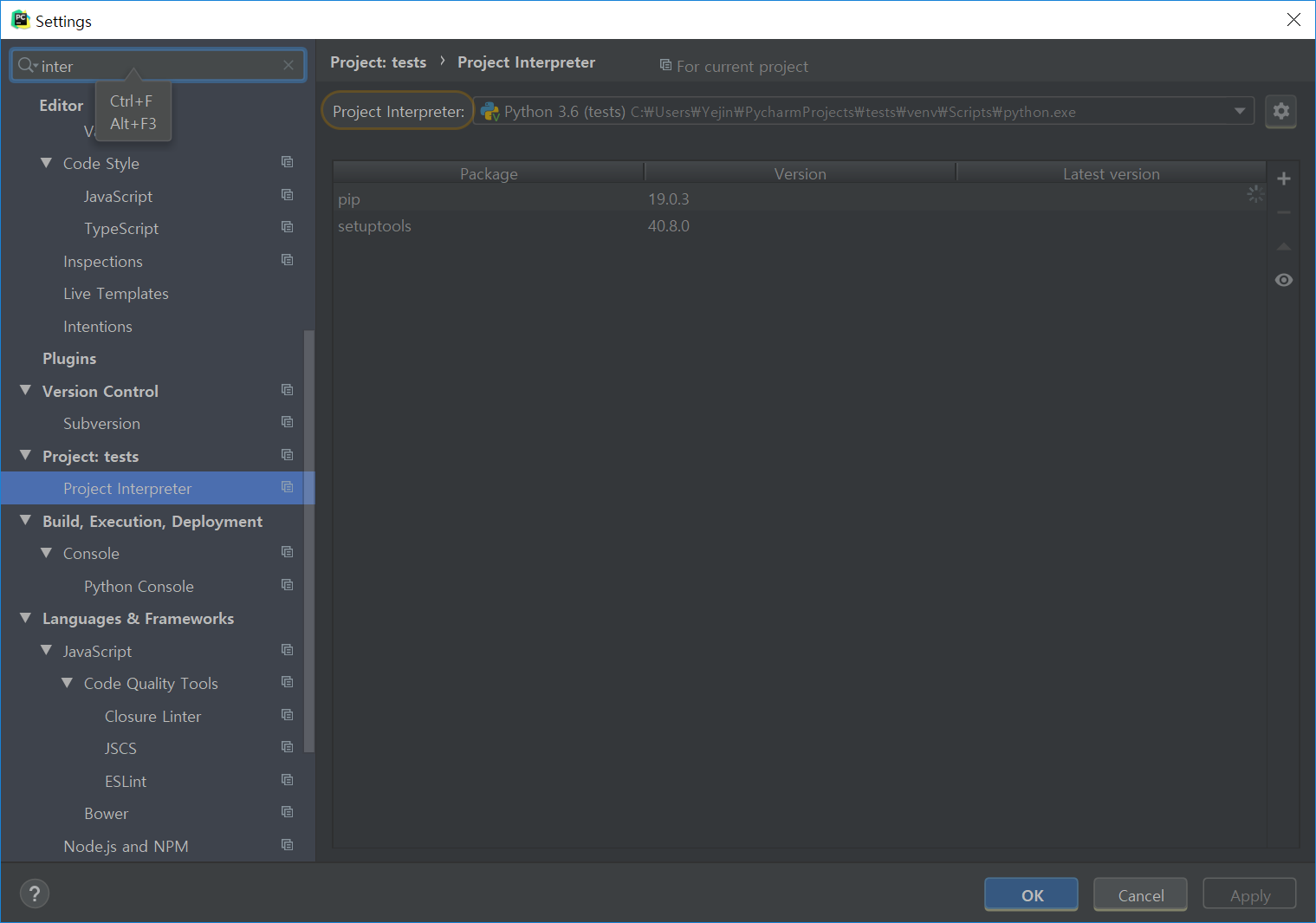Image resolution: width=1316 pixels, height=923 pixels.
Task: Select Closure Linter settings
Action: (152, 717)
